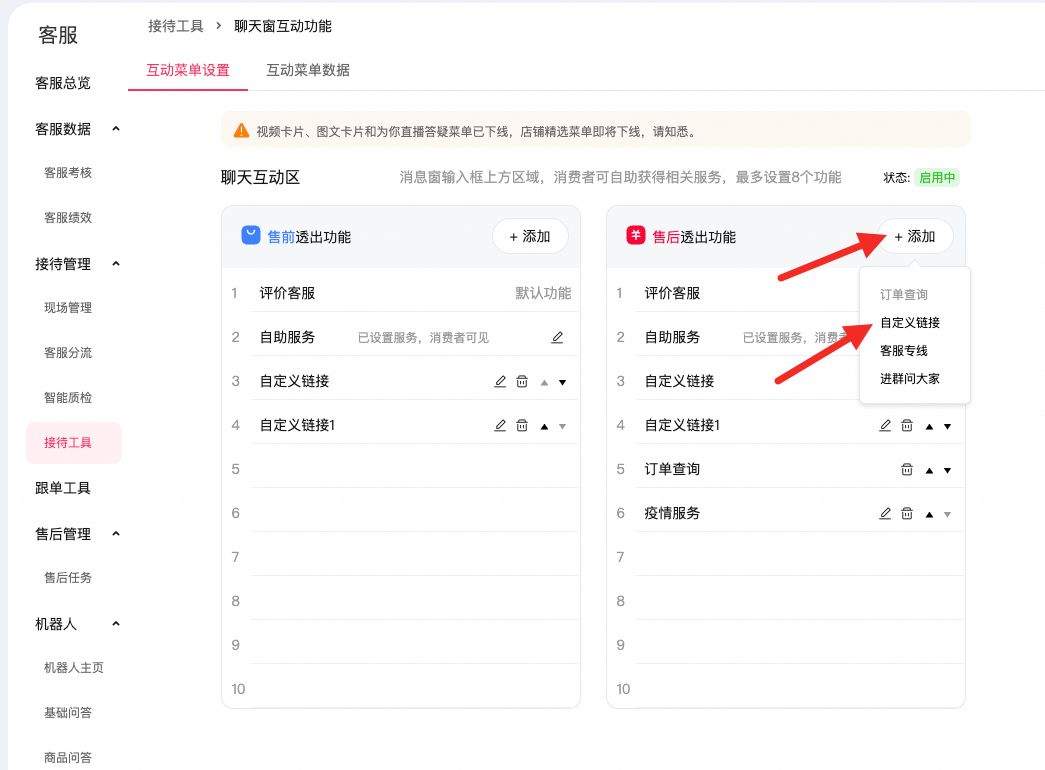Image resolution: width=1045 pixels, height=770 pixels.
Task: Select 自定义链接 from the add dropdown
Action: click(910, 323)
